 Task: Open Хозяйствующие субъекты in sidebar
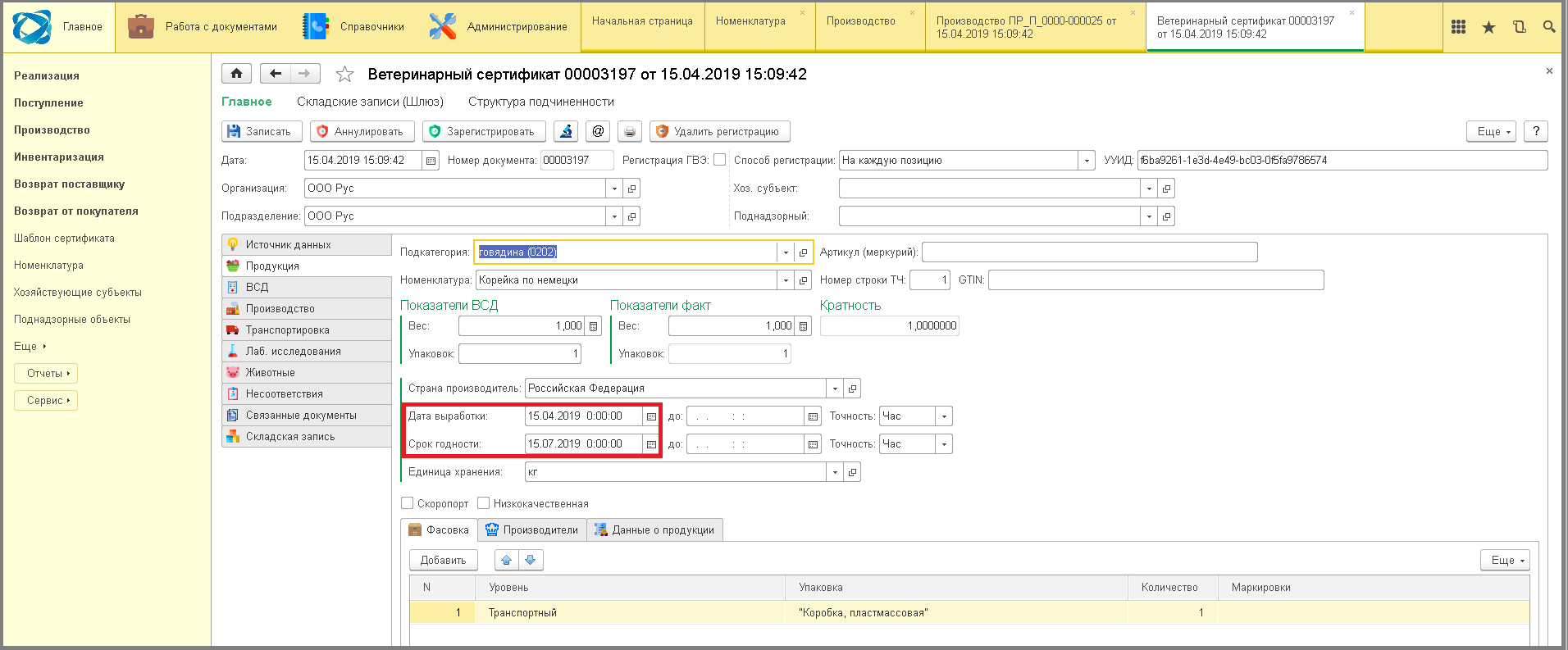(x=78, y=293)
